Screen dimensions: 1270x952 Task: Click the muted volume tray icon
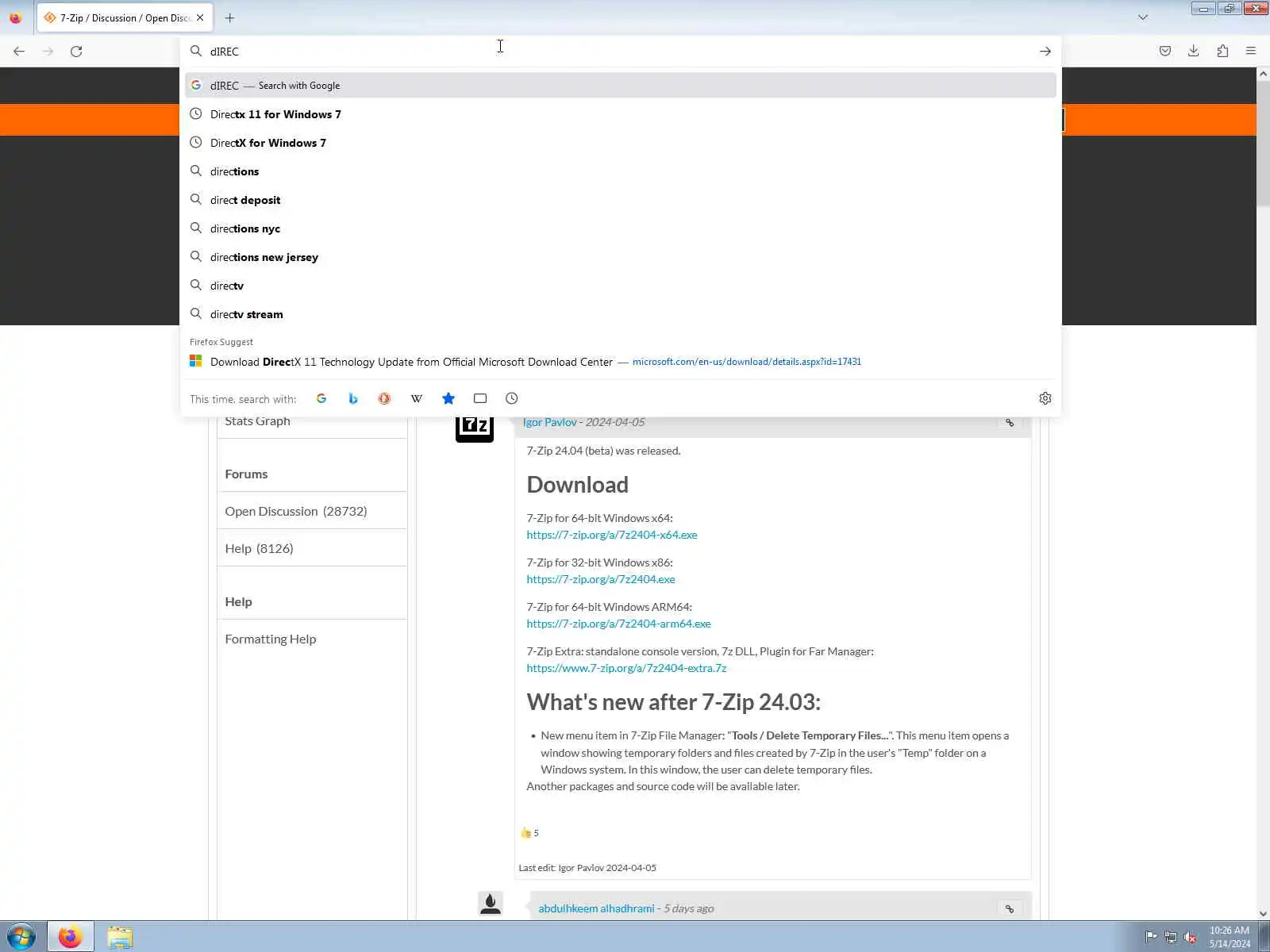point(1191,937)
